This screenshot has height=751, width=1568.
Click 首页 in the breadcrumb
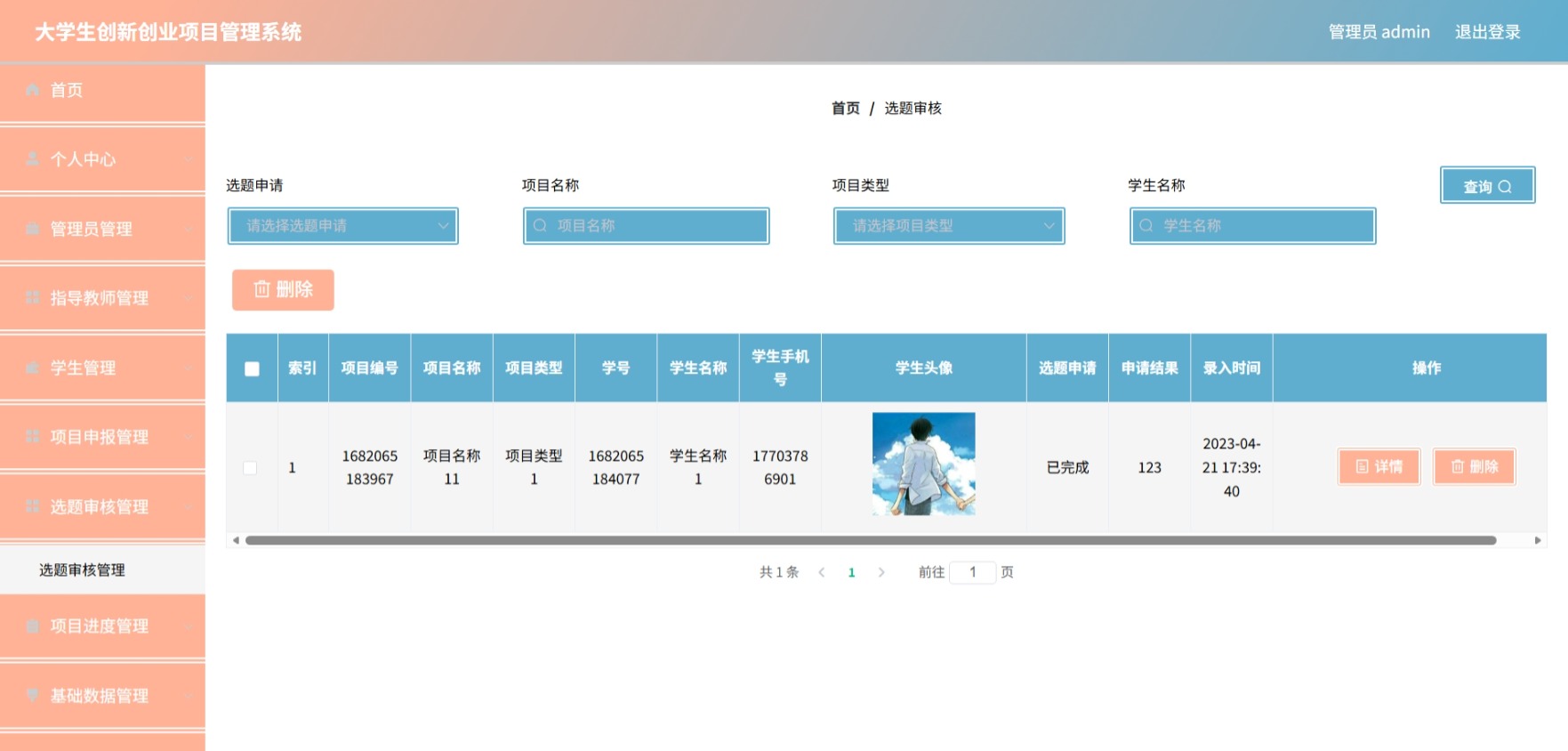point(846,108)
